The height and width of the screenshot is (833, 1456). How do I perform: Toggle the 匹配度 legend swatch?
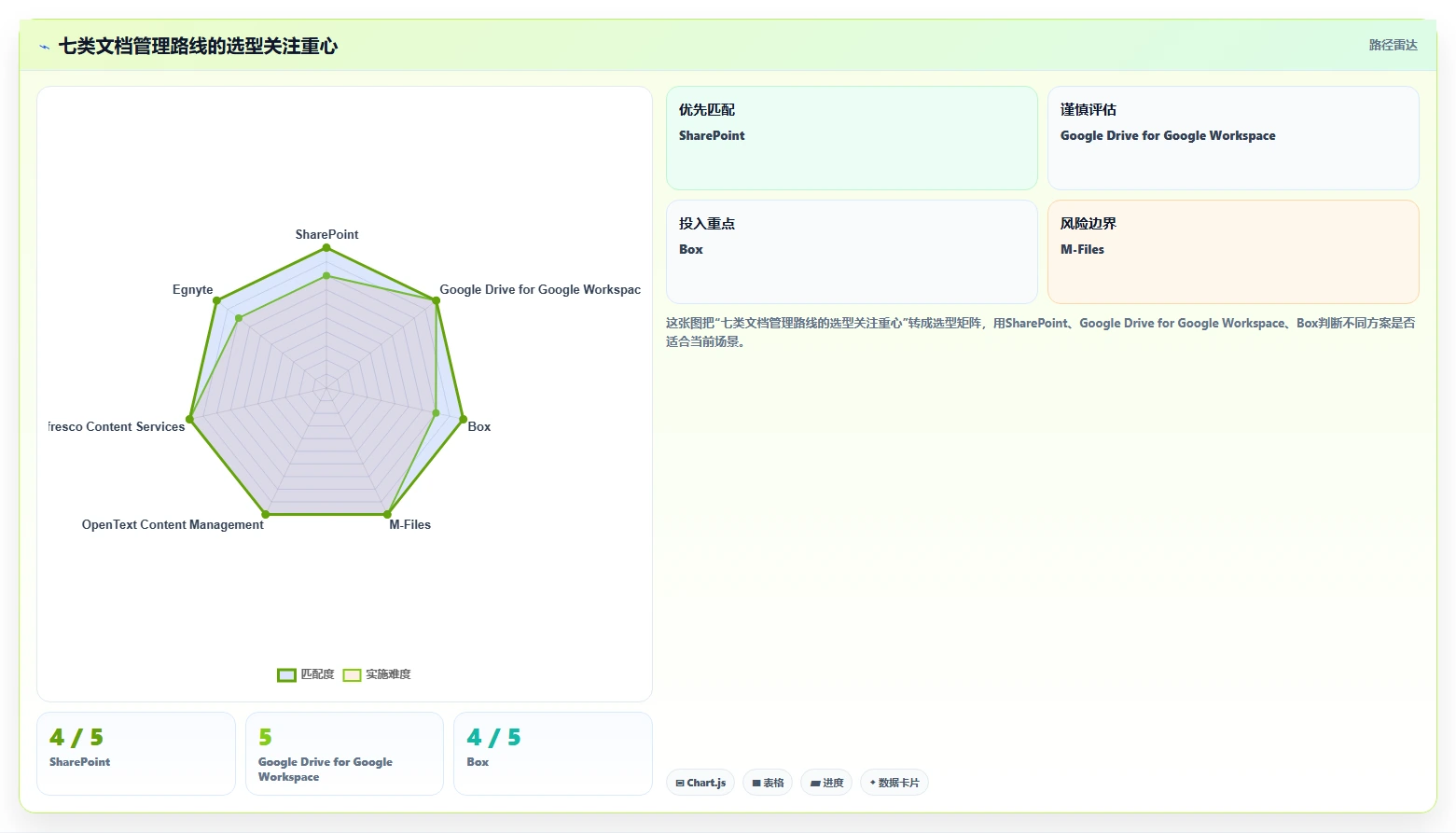286,675
